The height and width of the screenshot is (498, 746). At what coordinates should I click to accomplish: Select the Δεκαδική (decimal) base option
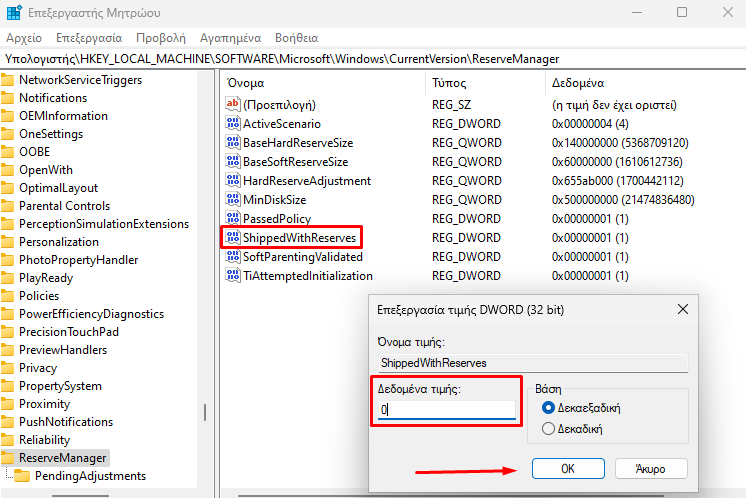click(572, 429)
